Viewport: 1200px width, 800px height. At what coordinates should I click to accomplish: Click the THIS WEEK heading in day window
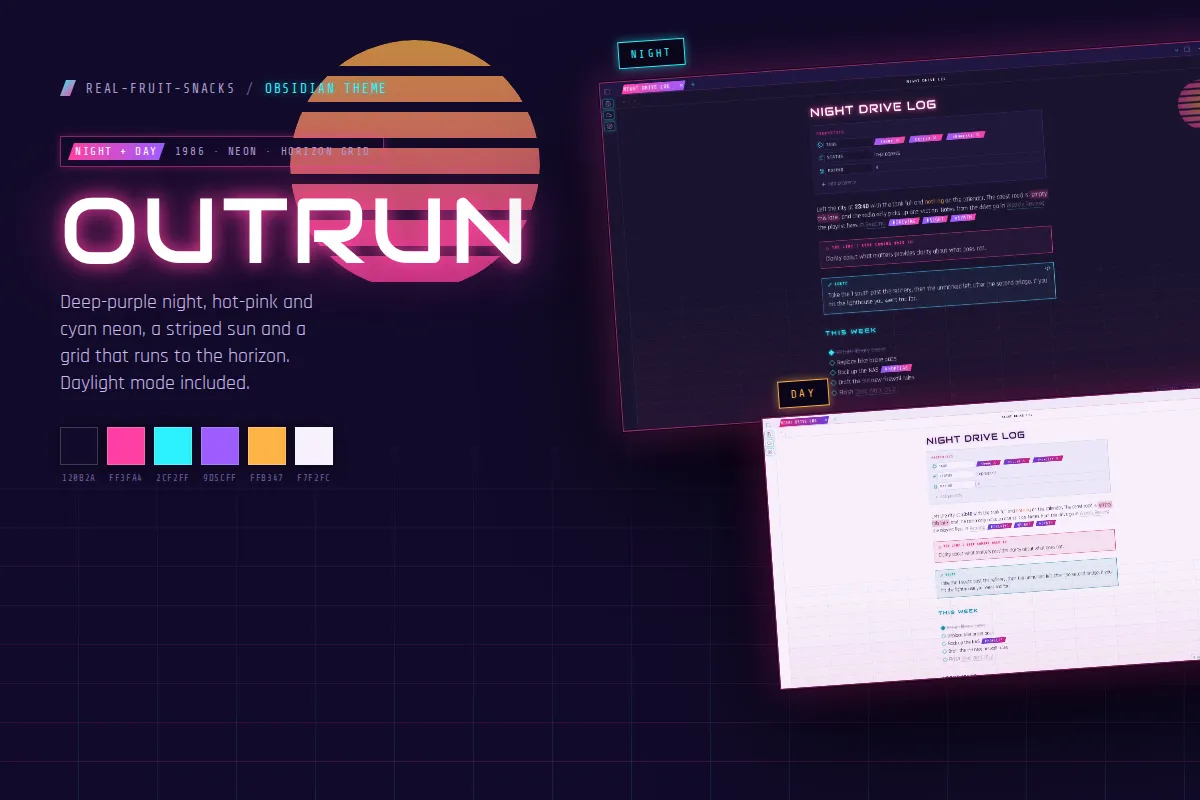(x=958, y=612)
